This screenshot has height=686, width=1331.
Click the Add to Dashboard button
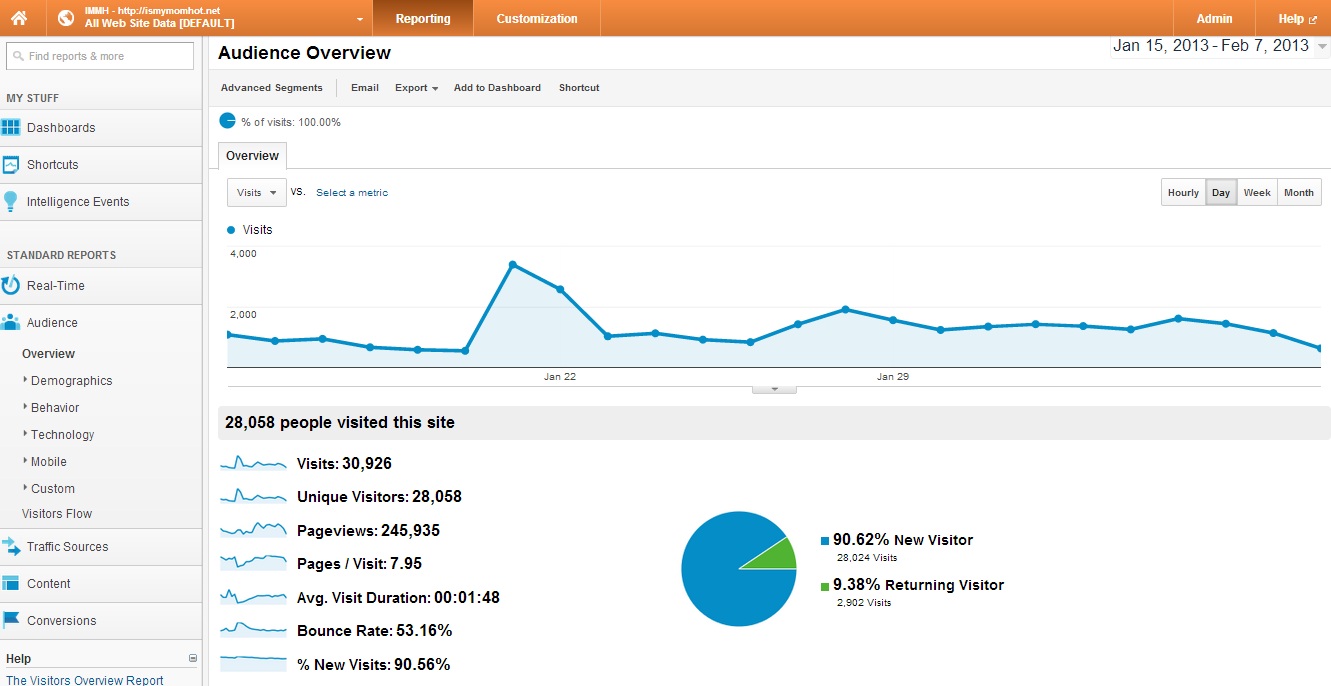pyautogui.click(x=497, y=88)
